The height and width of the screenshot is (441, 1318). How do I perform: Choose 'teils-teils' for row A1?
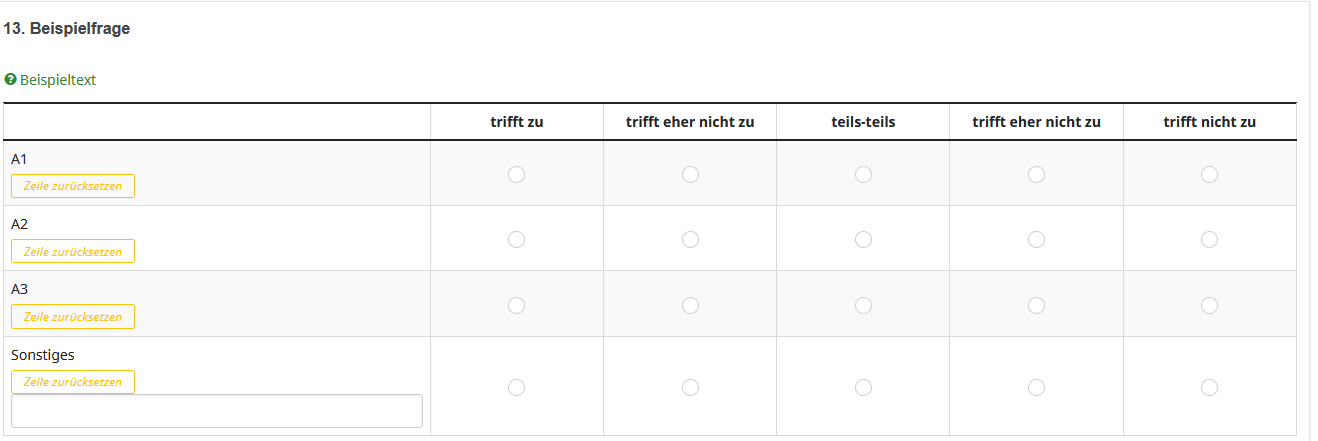tap(863, 175)
